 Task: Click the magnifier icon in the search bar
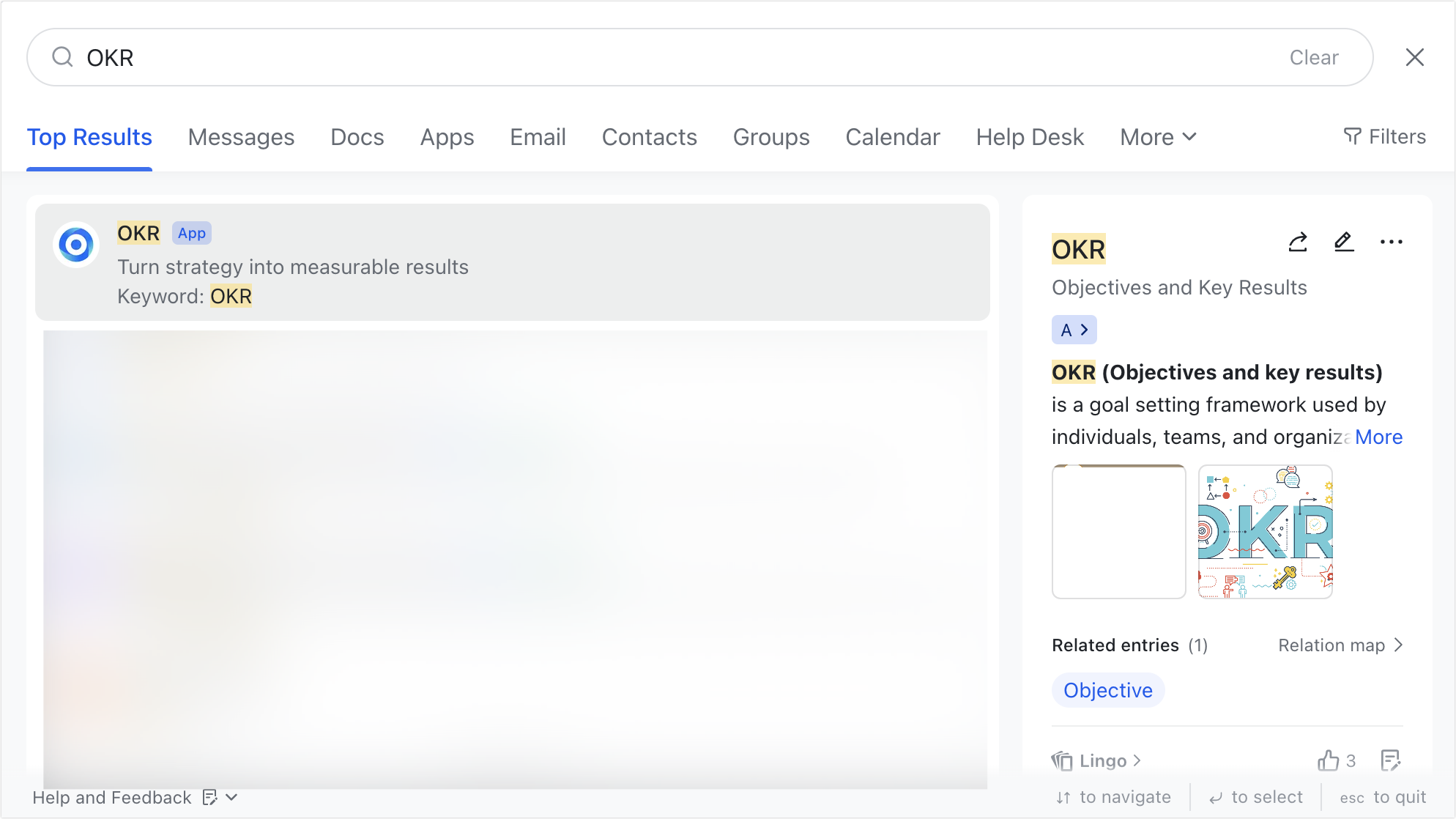click(x=63, y=57)
